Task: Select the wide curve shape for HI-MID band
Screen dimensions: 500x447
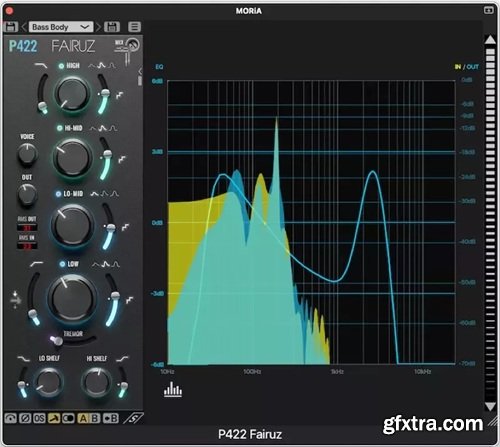Action: 93,128
